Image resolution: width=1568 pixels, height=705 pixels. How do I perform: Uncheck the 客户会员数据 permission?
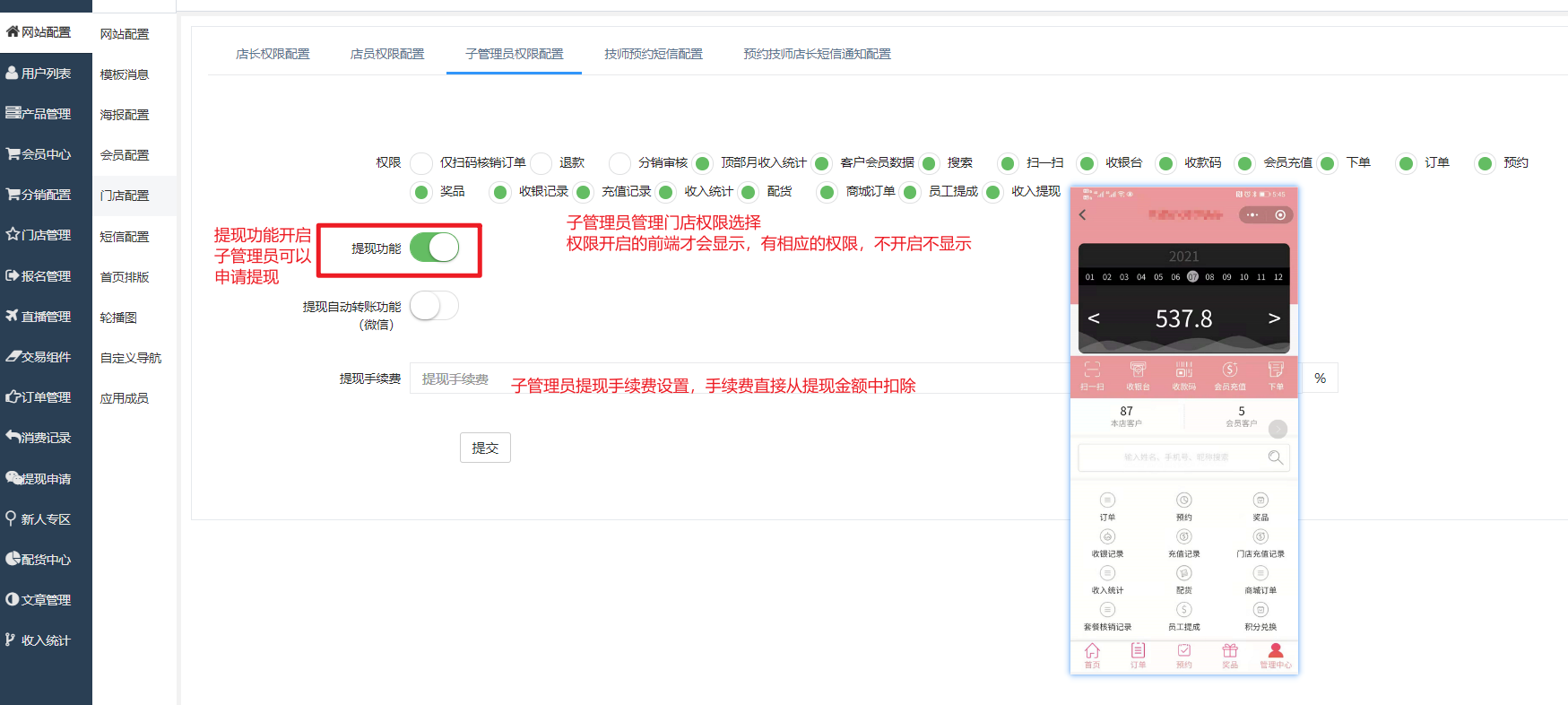[x=821, y=163]
